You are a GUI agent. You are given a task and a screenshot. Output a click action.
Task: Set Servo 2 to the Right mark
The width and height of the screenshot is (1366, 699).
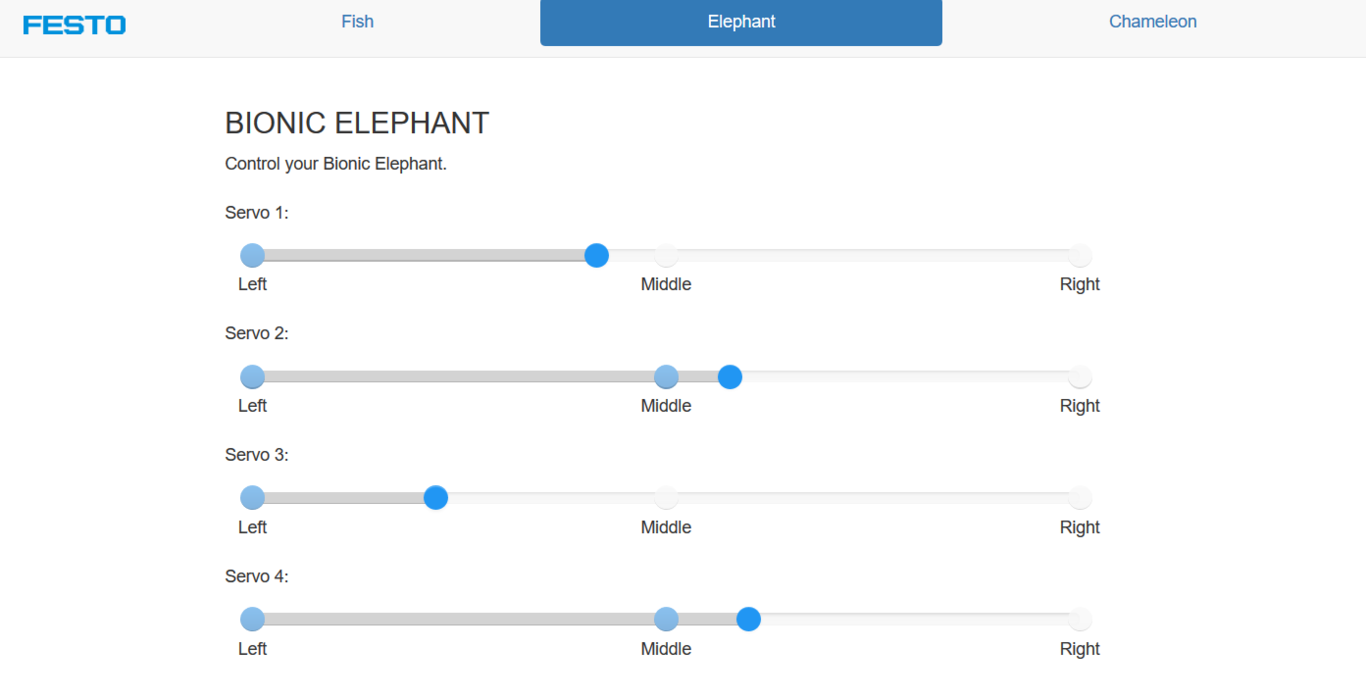[x=1079, y=377]
